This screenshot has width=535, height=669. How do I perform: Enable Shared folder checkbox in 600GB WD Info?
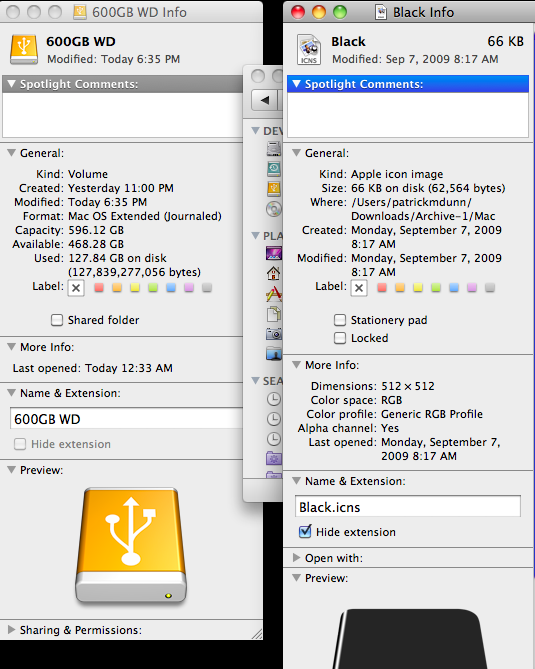point(57,320)
